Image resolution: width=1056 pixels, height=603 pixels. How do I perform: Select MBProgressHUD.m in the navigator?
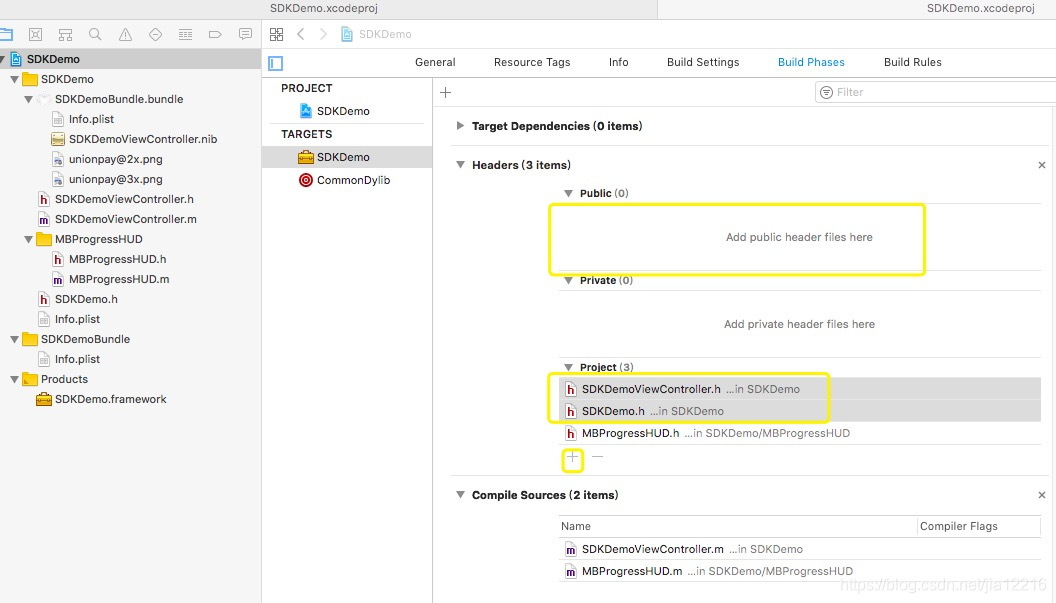pyautogui.click(x=119, y=279)
